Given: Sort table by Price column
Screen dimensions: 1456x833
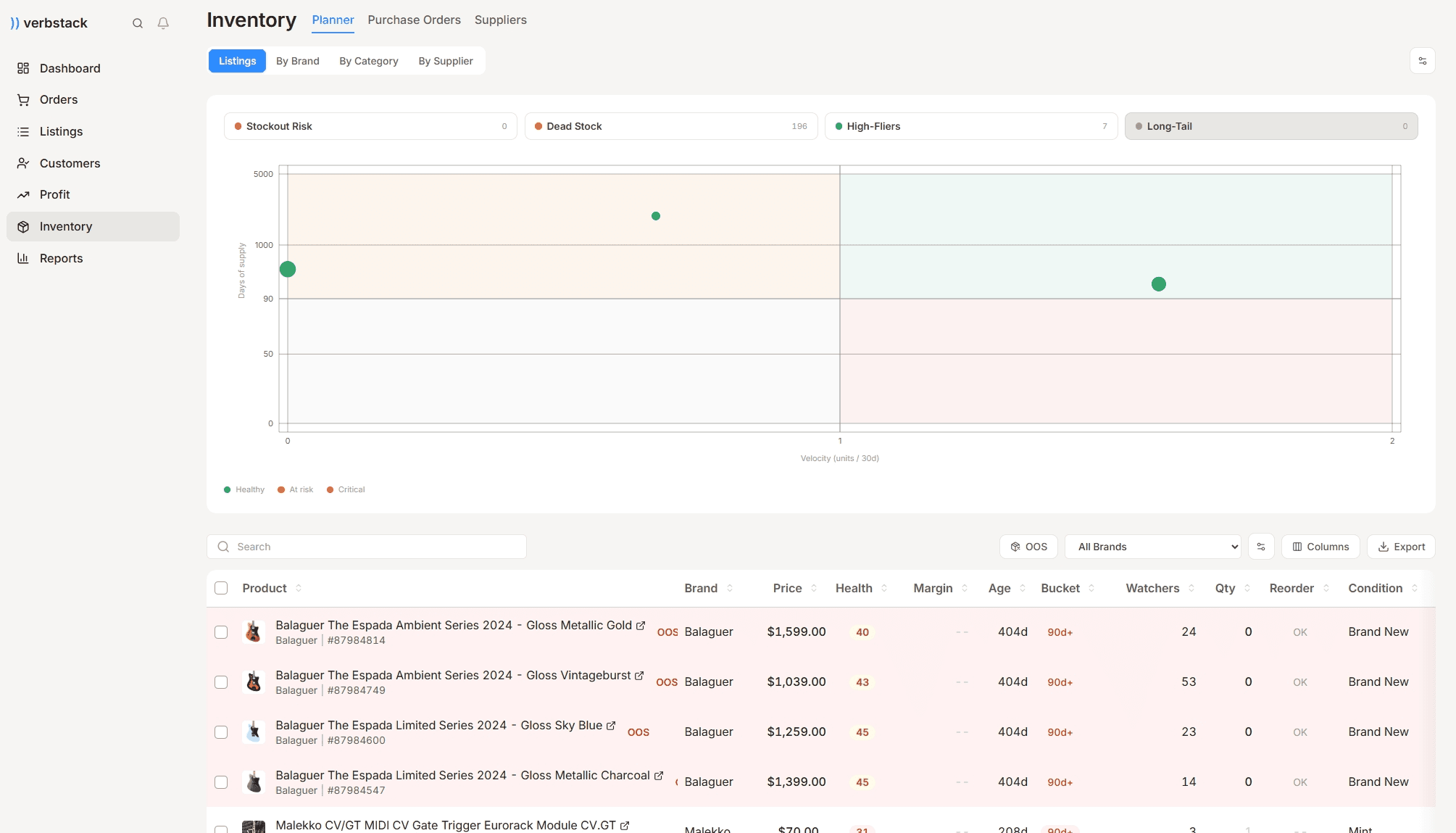Looking at the screenshot, I should click(x=794, y=588).
